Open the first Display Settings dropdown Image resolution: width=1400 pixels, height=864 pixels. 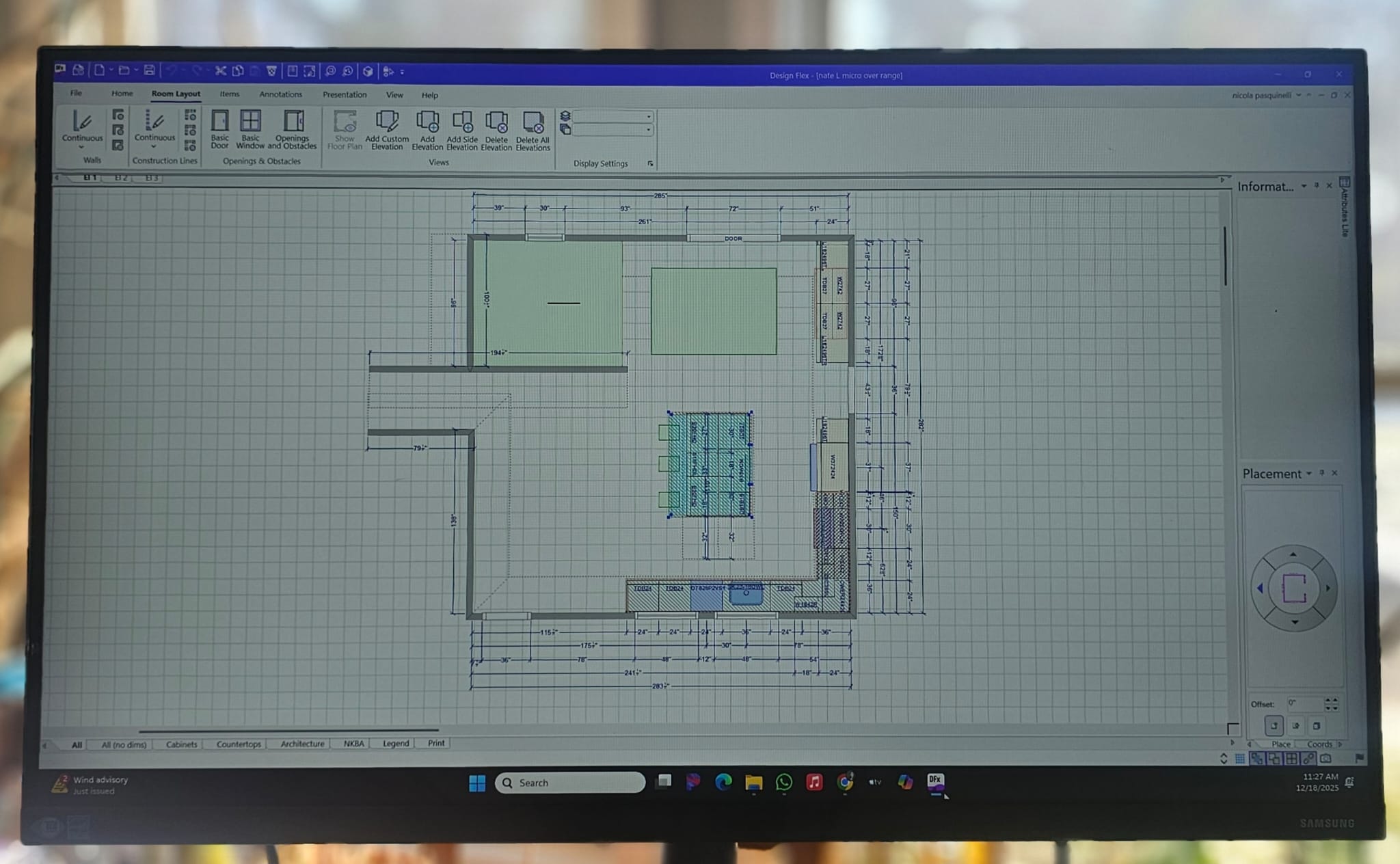click(649, 118)
